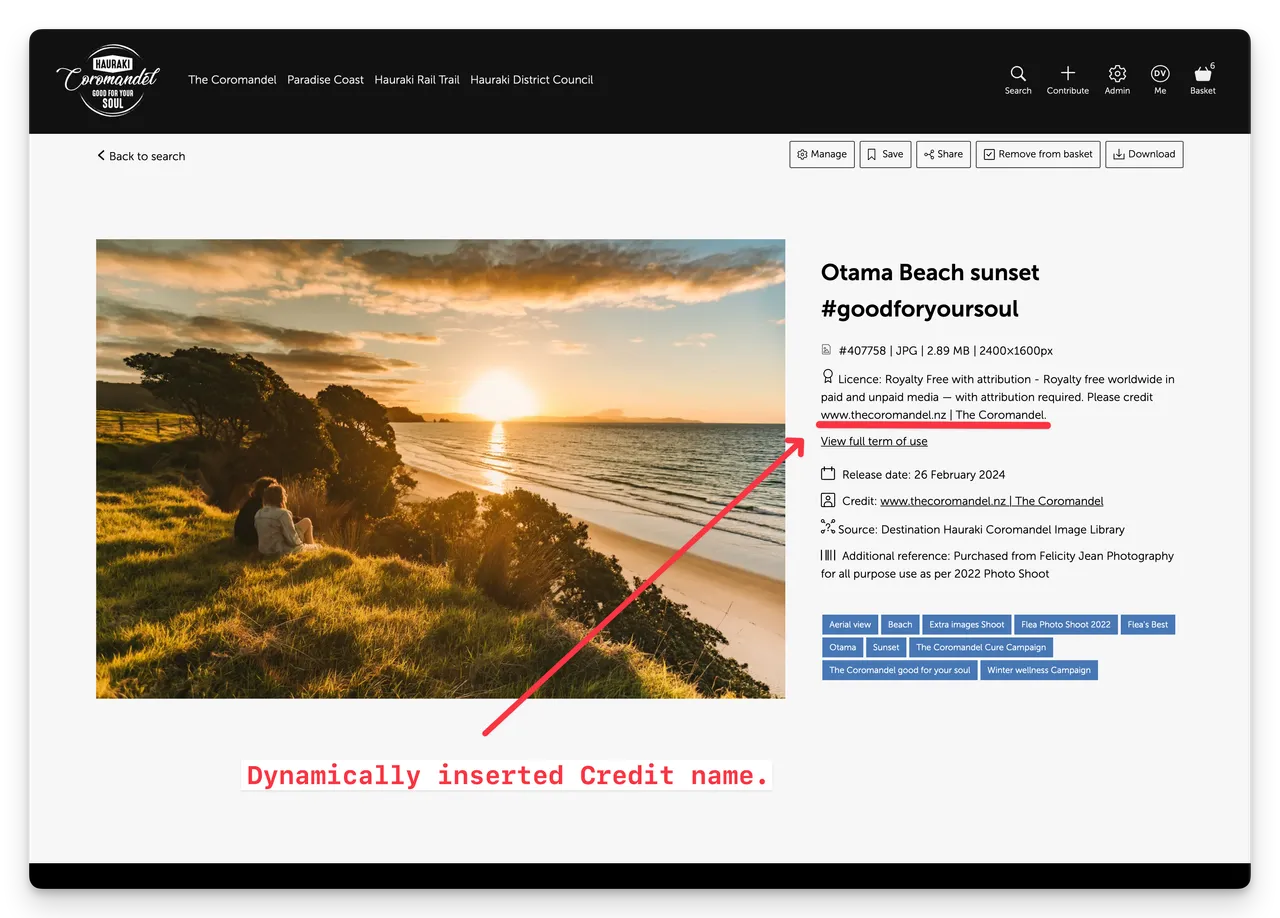The width and height of the screenshot is (1280, 918).
Task: Click Remove from basket
Action: (x=1037, y=154)
